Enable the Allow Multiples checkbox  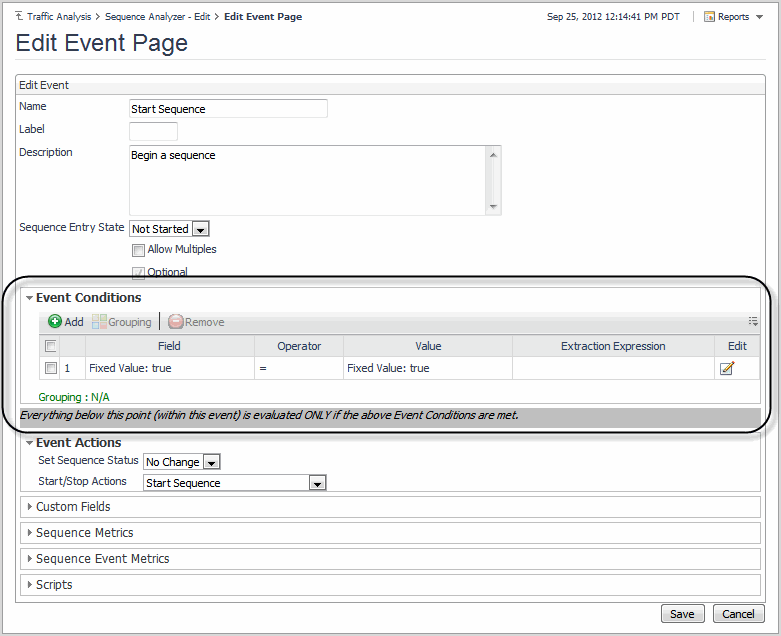(138, 250)
